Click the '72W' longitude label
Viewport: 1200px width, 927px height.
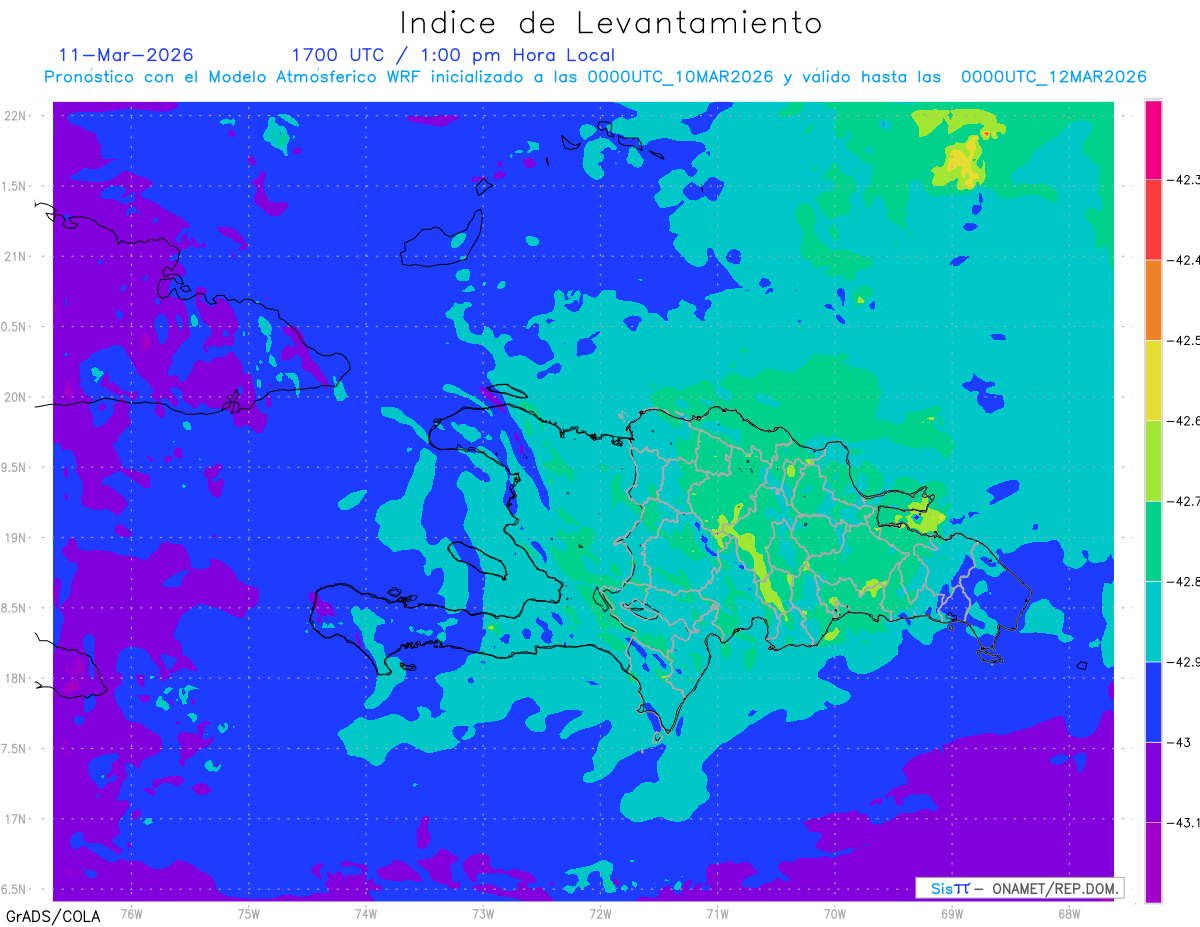(x=600, y=912)
